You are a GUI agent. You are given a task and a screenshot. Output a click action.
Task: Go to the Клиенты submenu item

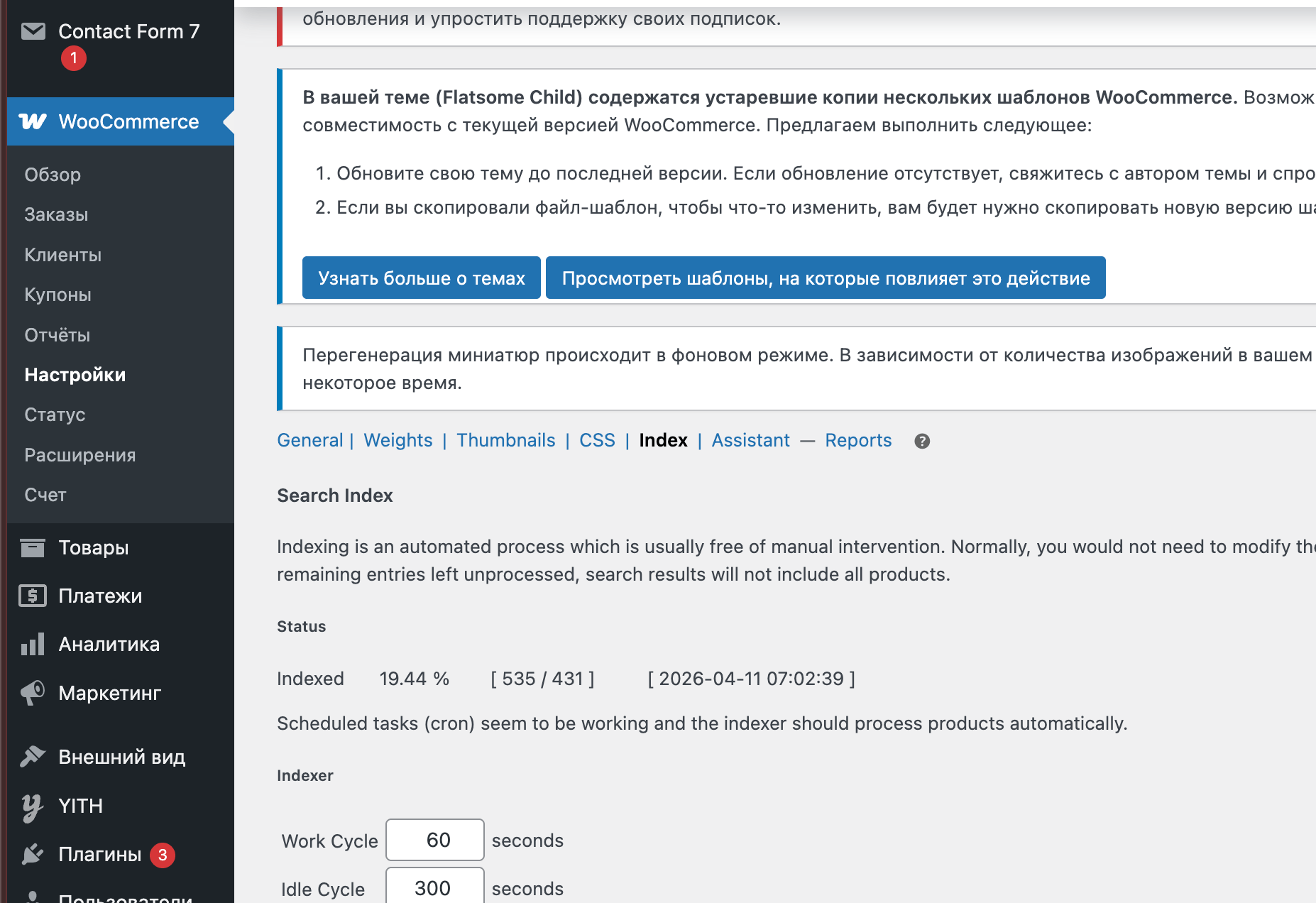tap(62, 255)
